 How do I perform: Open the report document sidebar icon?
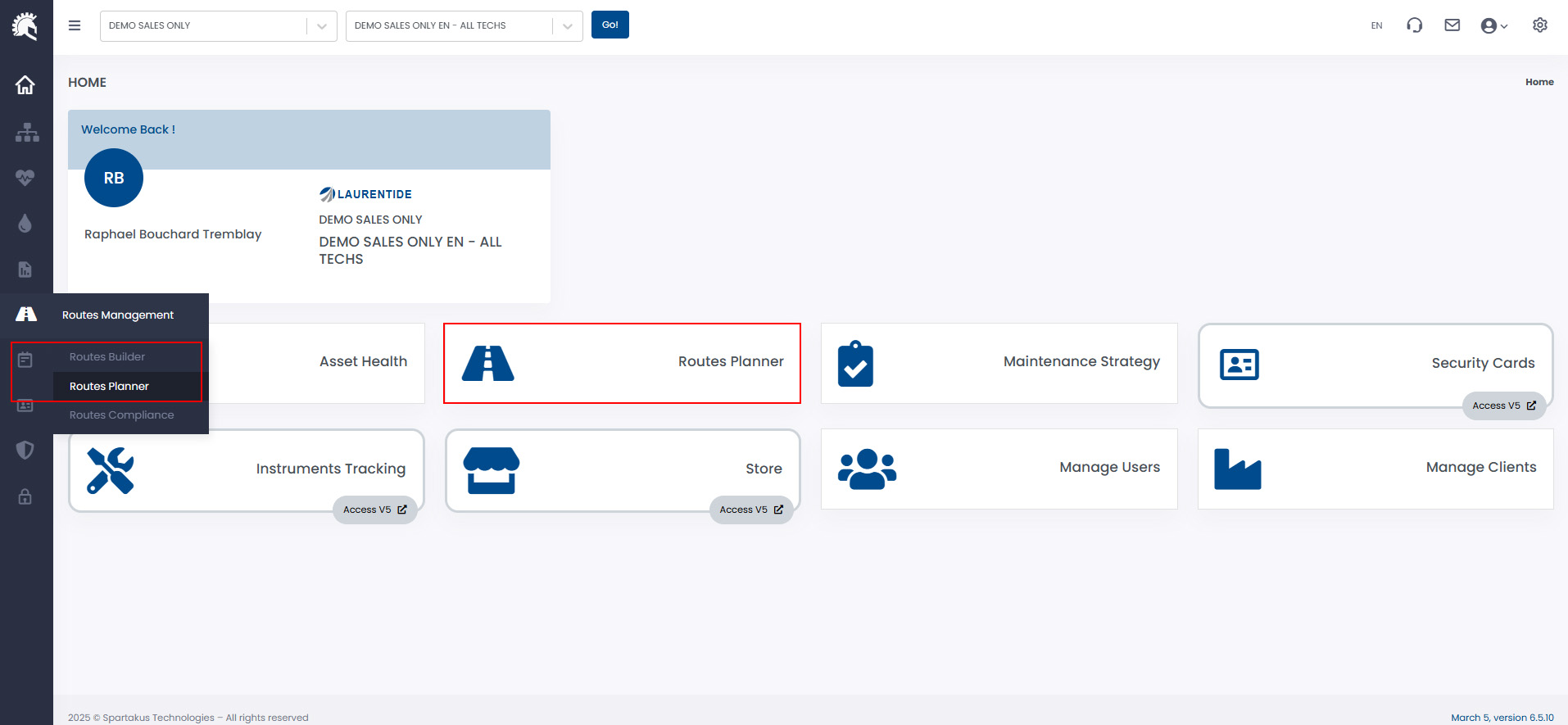(x=25, y=270)
